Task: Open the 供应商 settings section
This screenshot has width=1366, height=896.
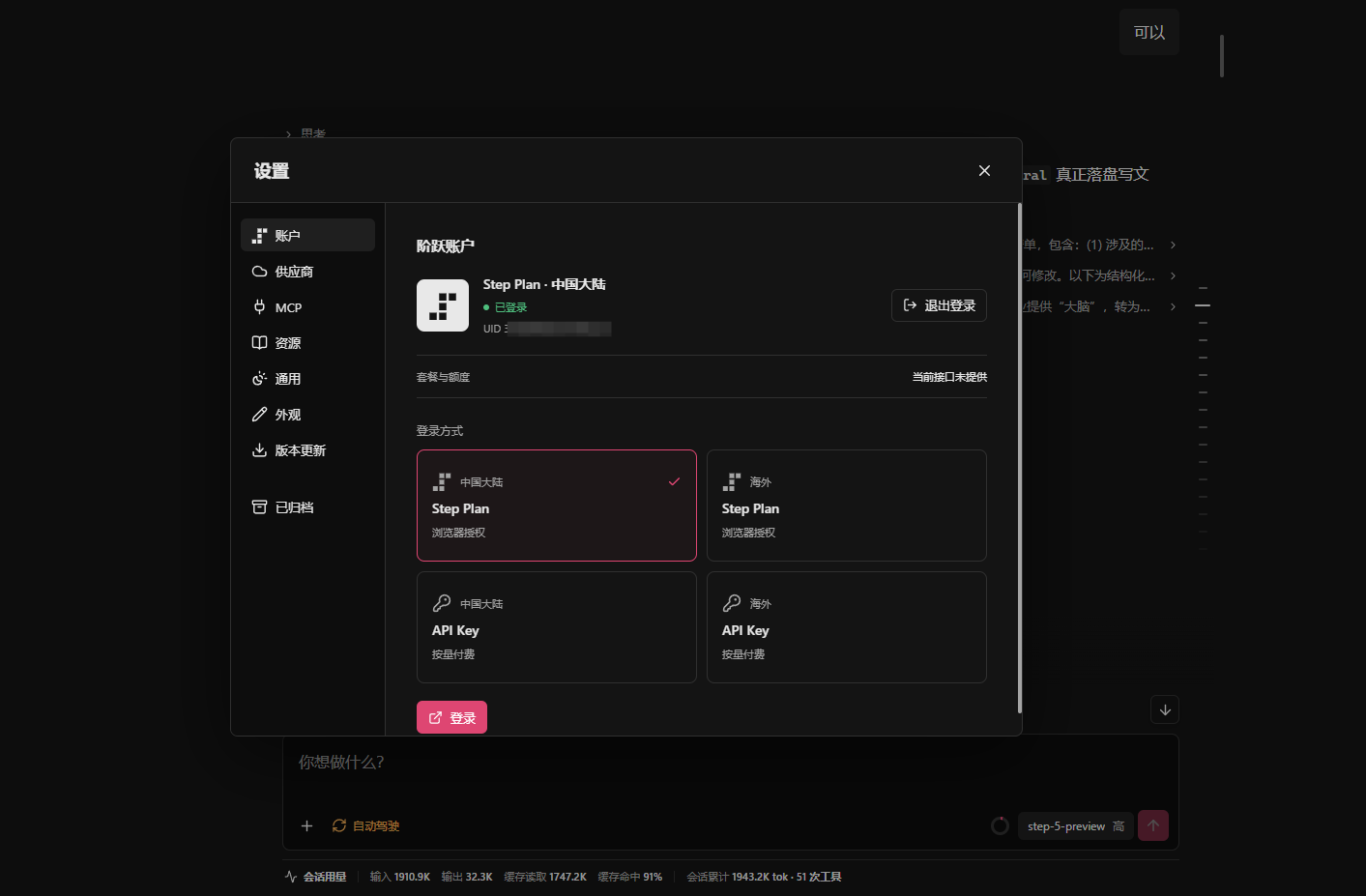Action: (x=307, y=272)
